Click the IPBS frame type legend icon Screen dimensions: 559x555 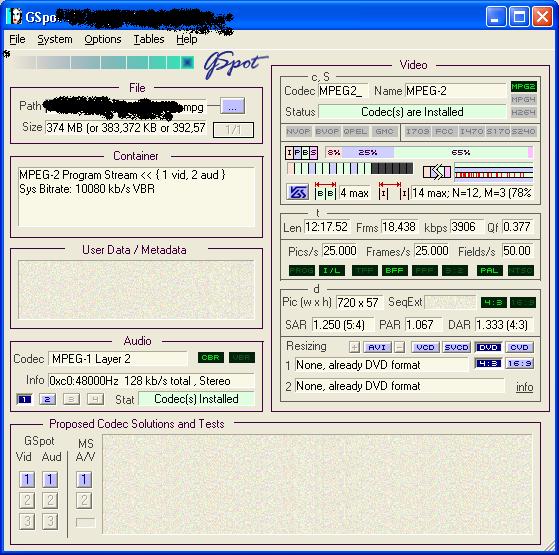pyautogui.click(x=301, y=153)
